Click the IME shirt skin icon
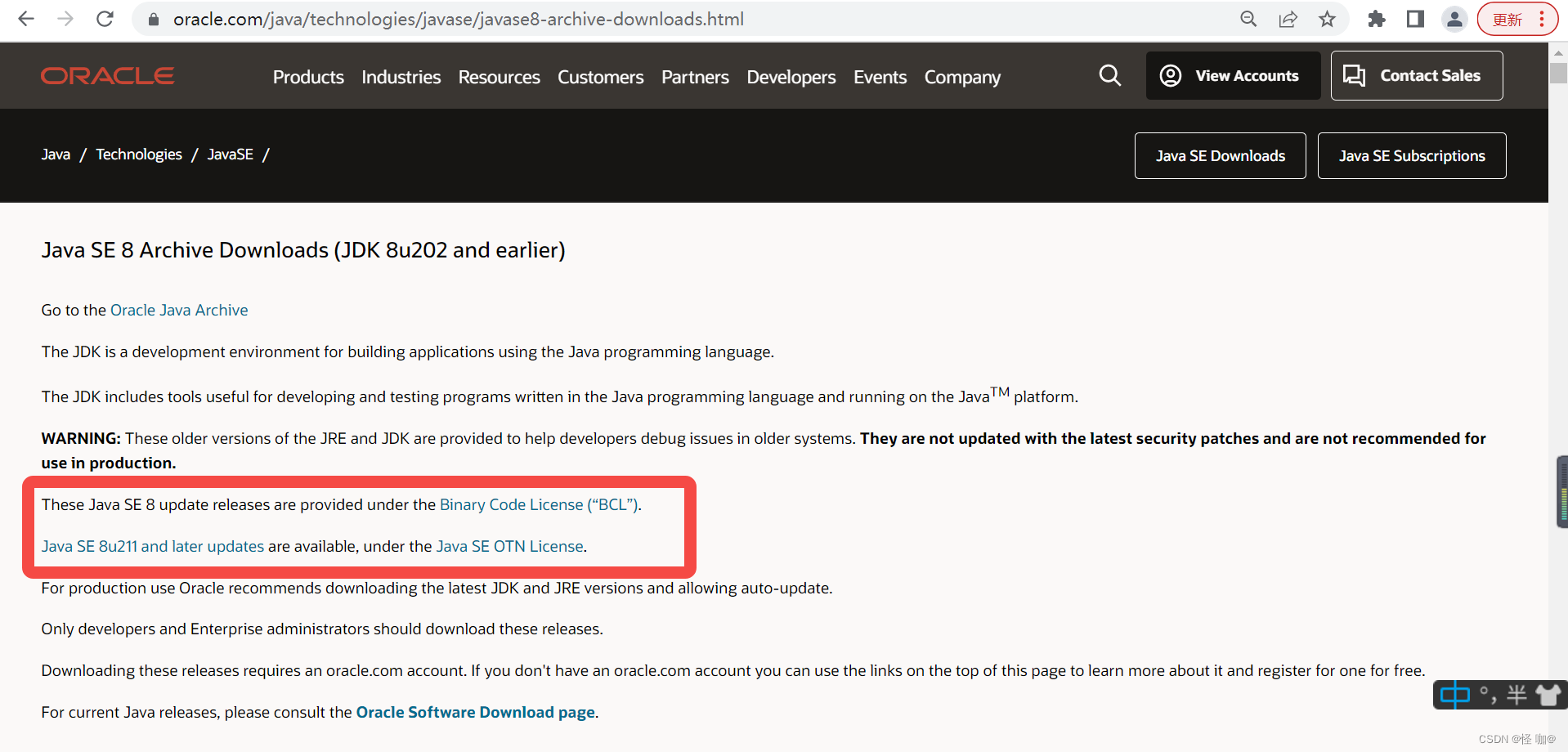Viewport: 1568px width, 752px height. coord(1548,695)
